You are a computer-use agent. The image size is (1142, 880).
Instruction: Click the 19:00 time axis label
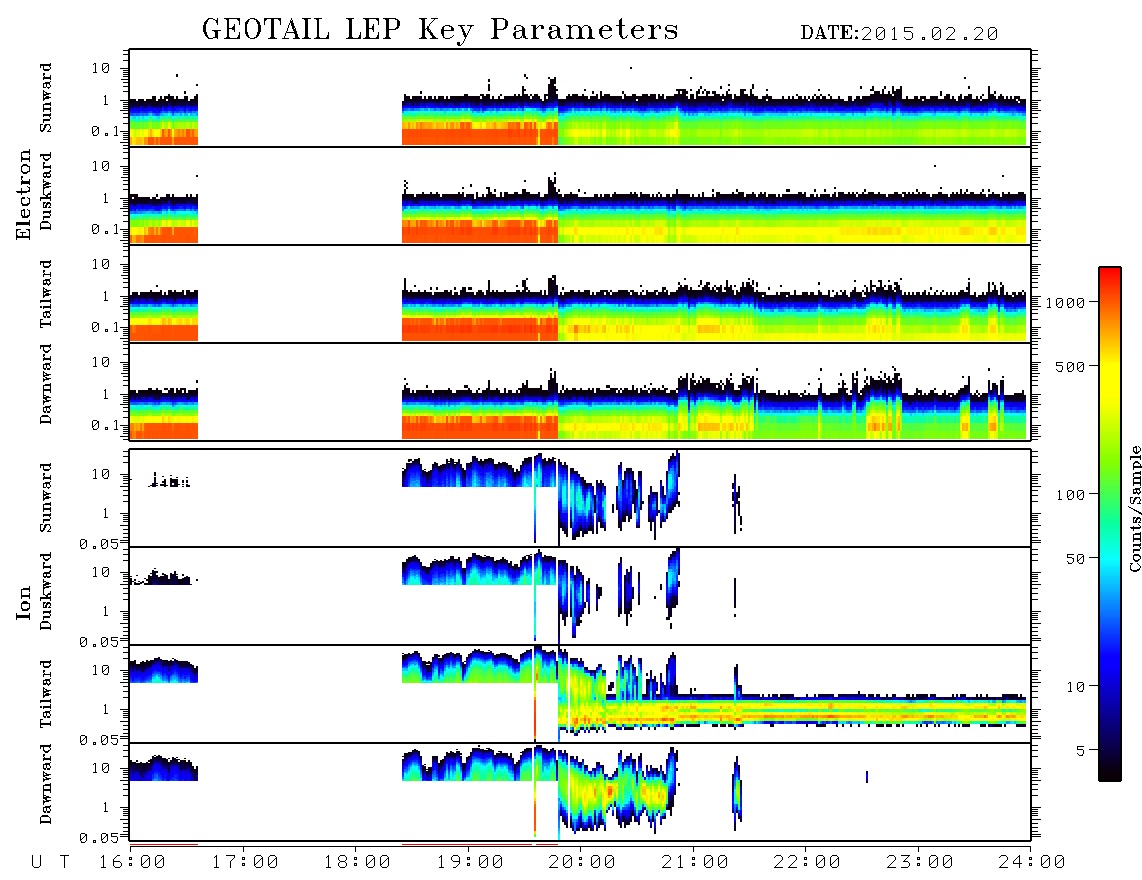(x=470, y=863)
